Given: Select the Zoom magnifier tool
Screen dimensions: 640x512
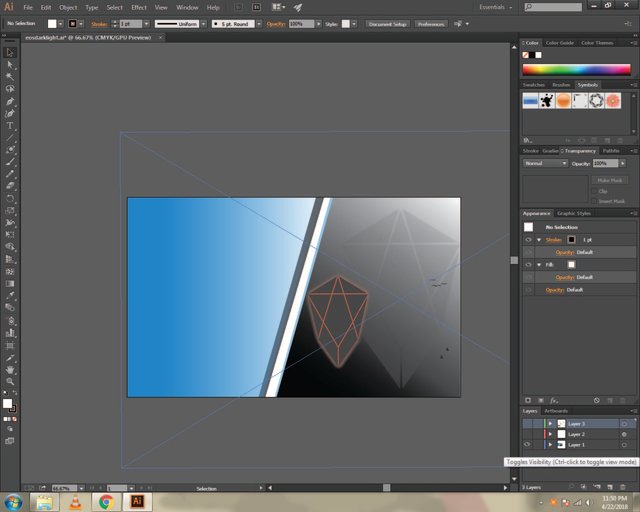Looking at the screenshot, I should (x=10, y=381).
